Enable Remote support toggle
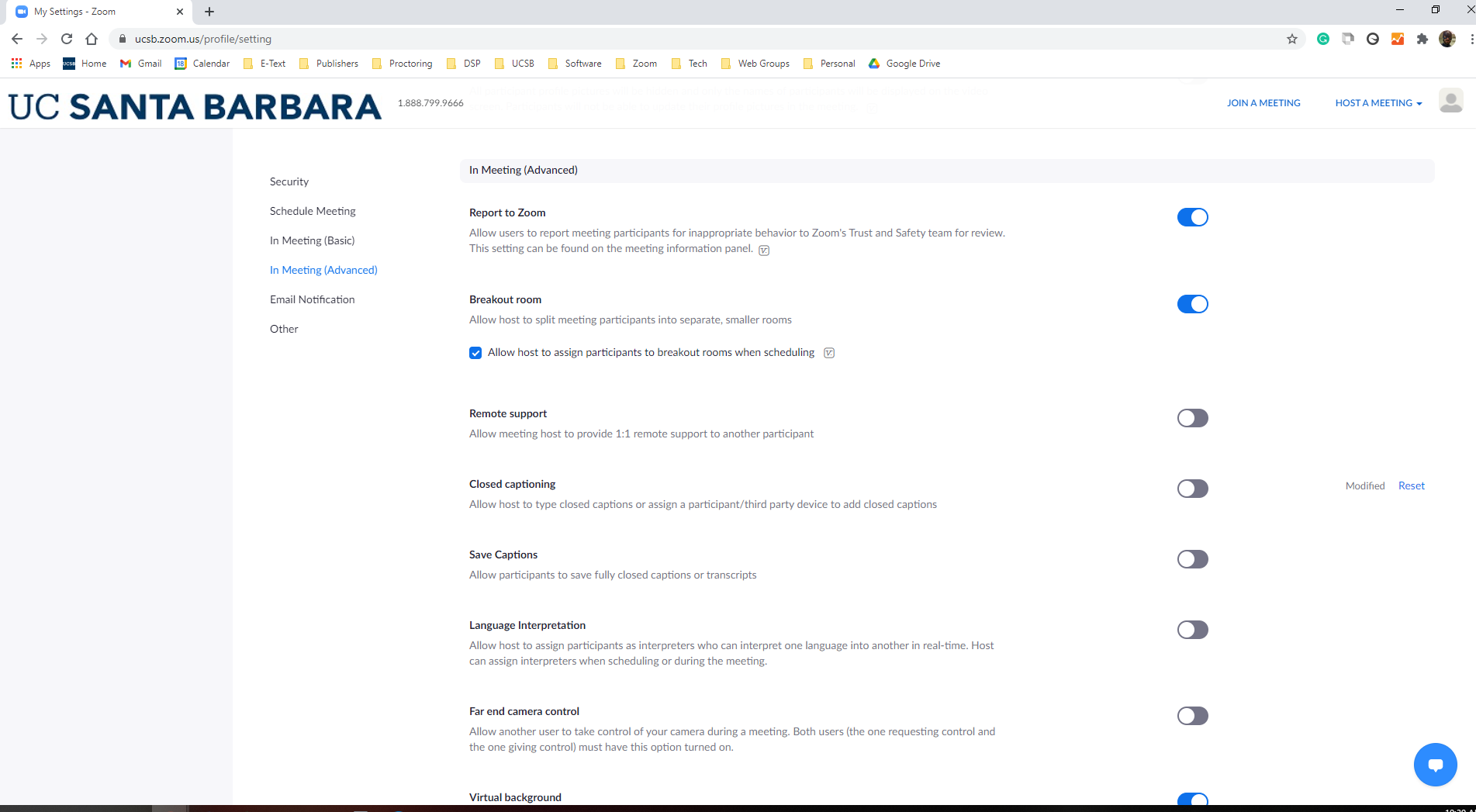Image resolution: width=1476 pixels, height=812 pixels. coord(1192,418)
